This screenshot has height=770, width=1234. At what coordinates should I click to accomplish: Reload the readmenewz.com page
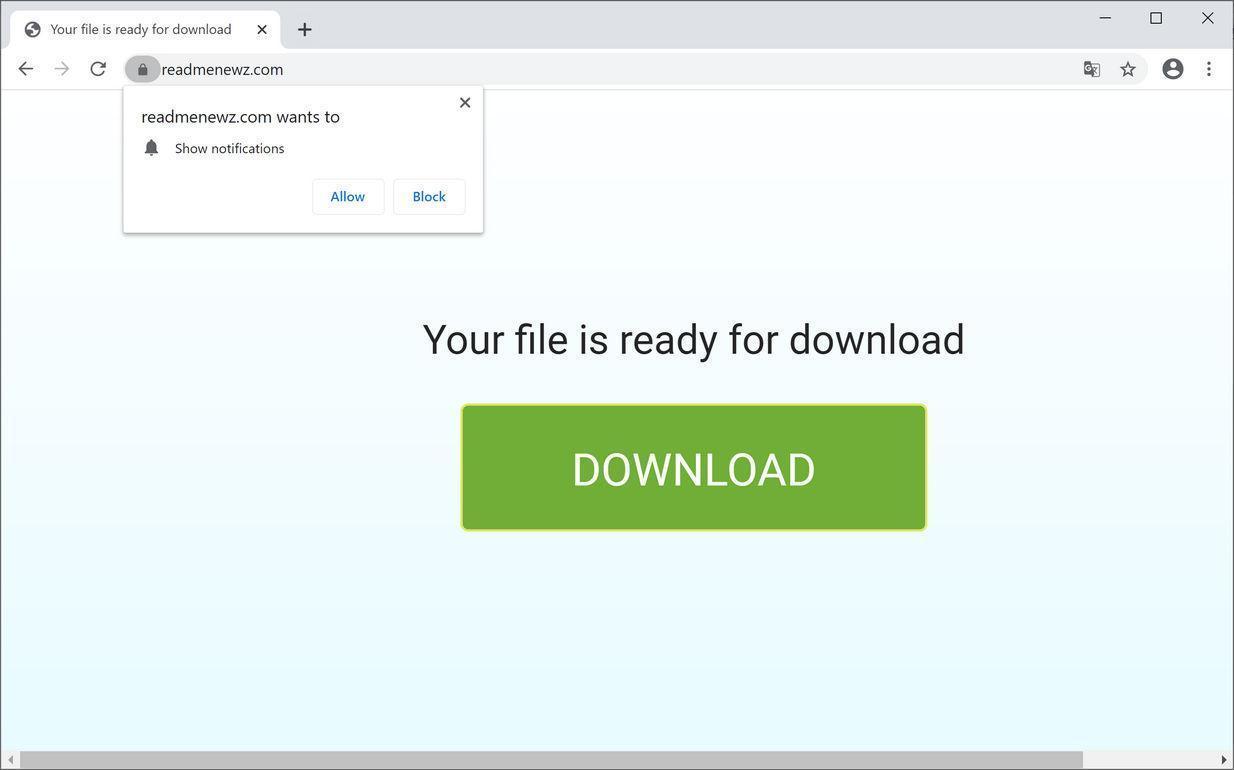pyautogui.click(x=97, y=69)
